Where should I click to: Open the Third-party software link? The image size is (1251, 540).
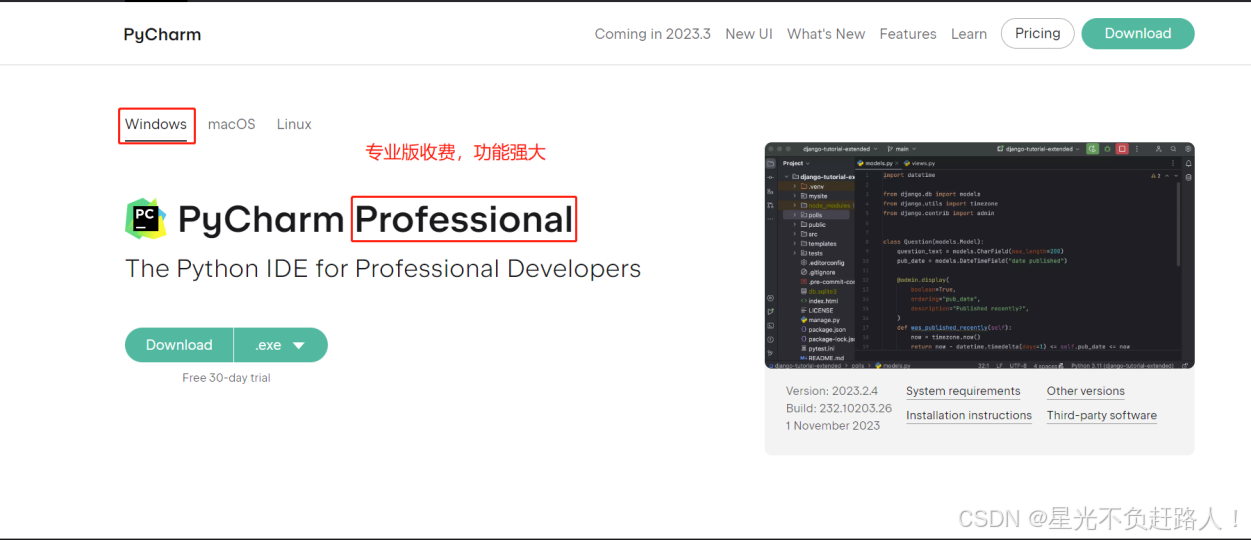click(x=1102, y=415)
